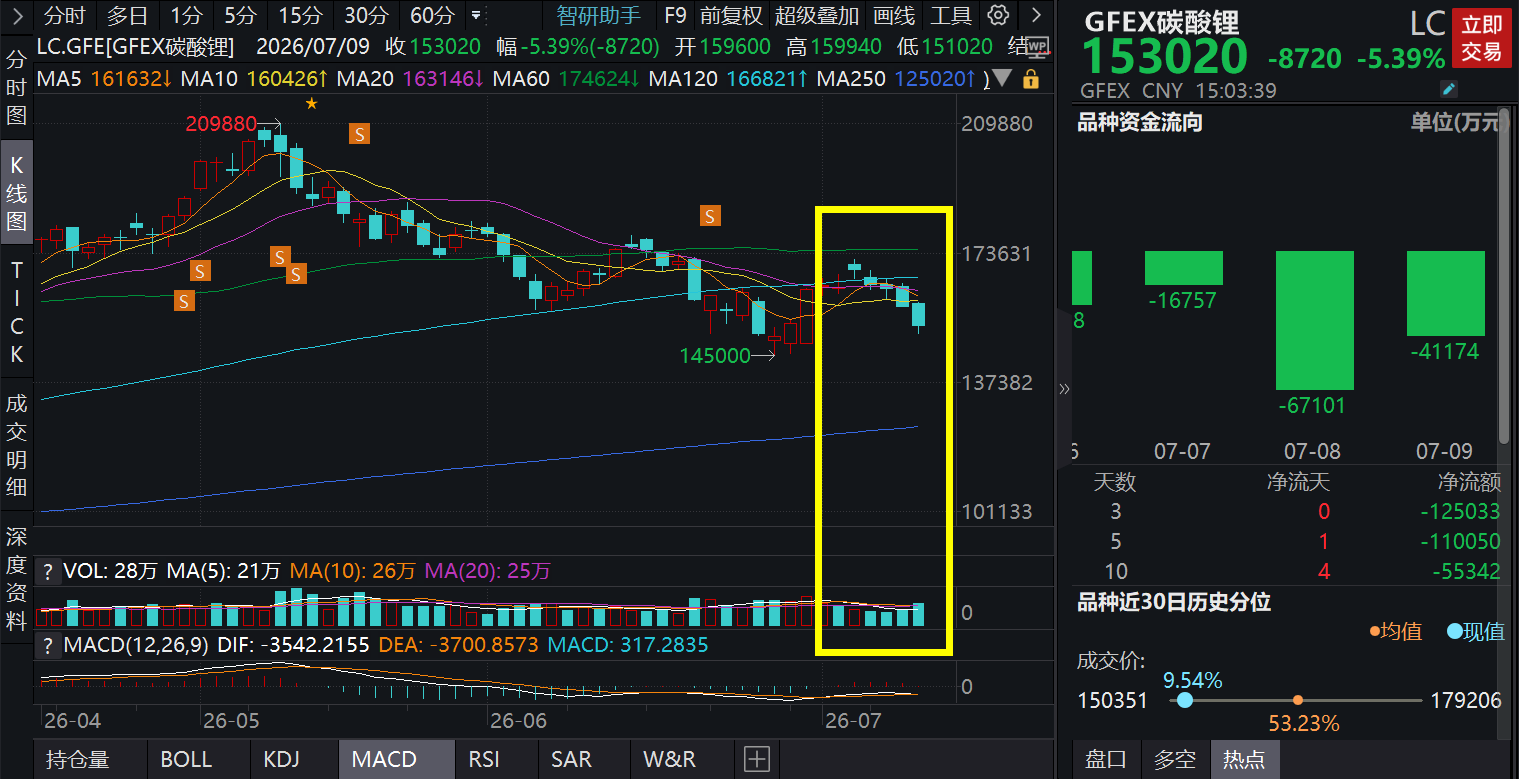Expand the side panel with double chevron
Screen dimensions: 1519x779
coord(1064,389)
